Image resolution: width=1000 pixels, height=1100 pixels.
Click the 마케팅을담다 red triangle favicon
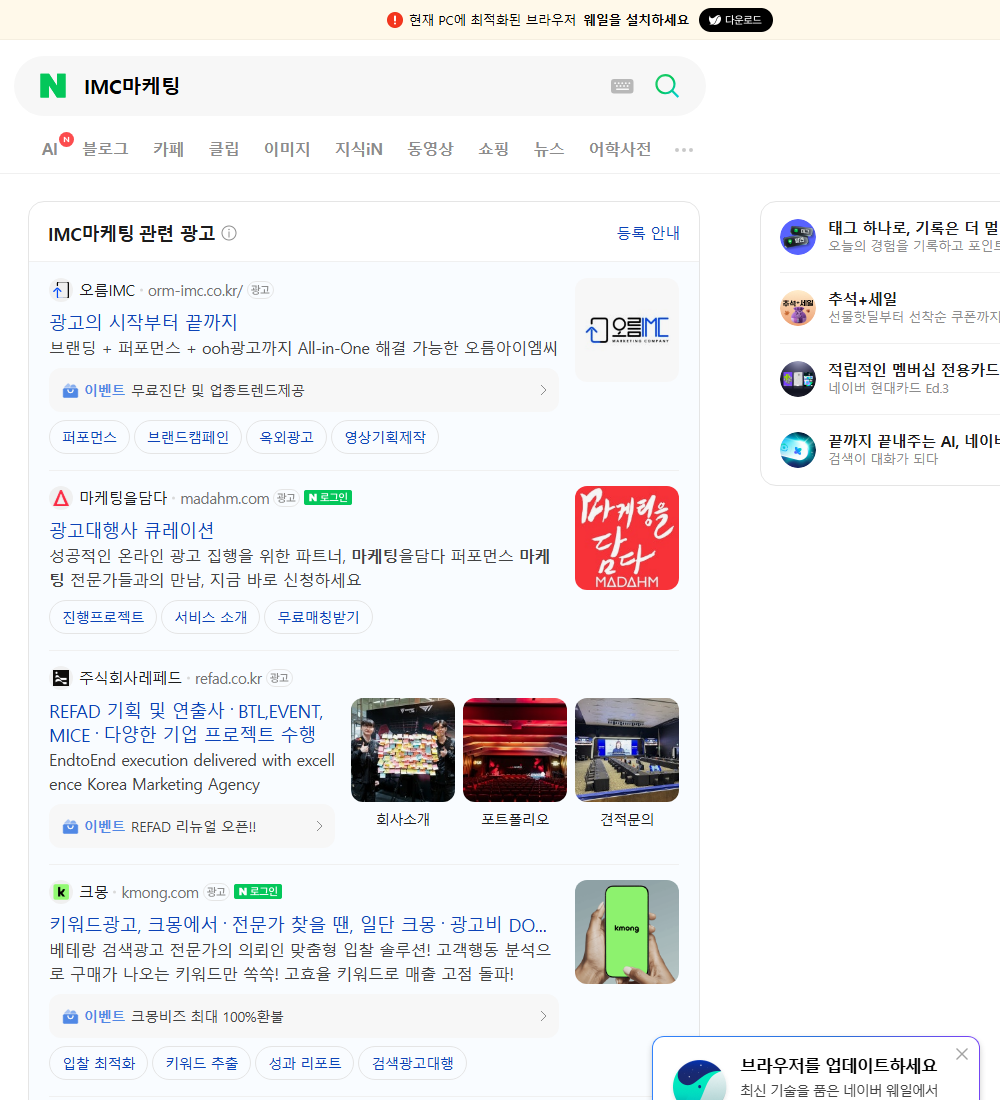(61, 498)
